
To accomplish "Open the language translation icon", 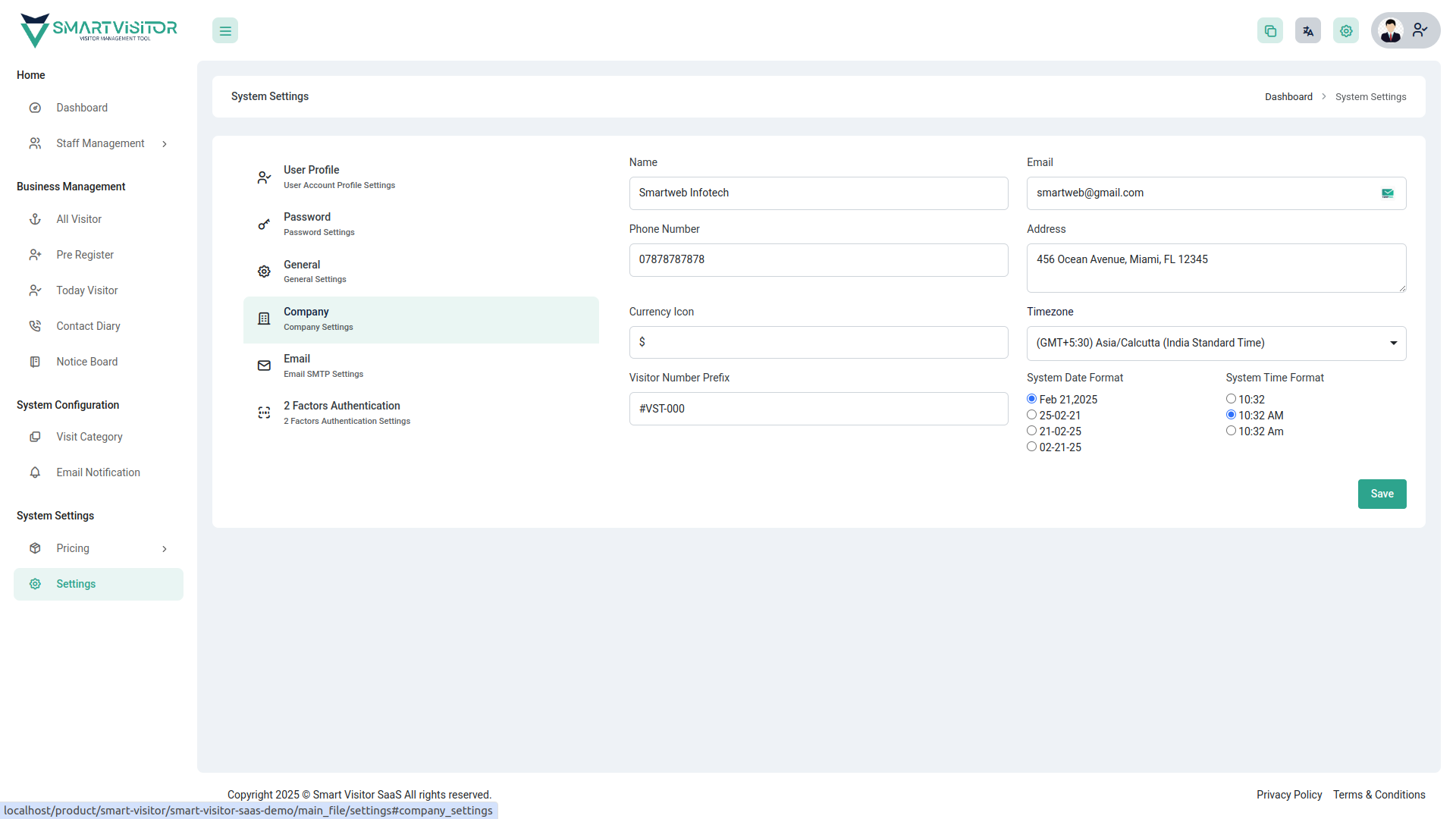I will point(1307,30).
